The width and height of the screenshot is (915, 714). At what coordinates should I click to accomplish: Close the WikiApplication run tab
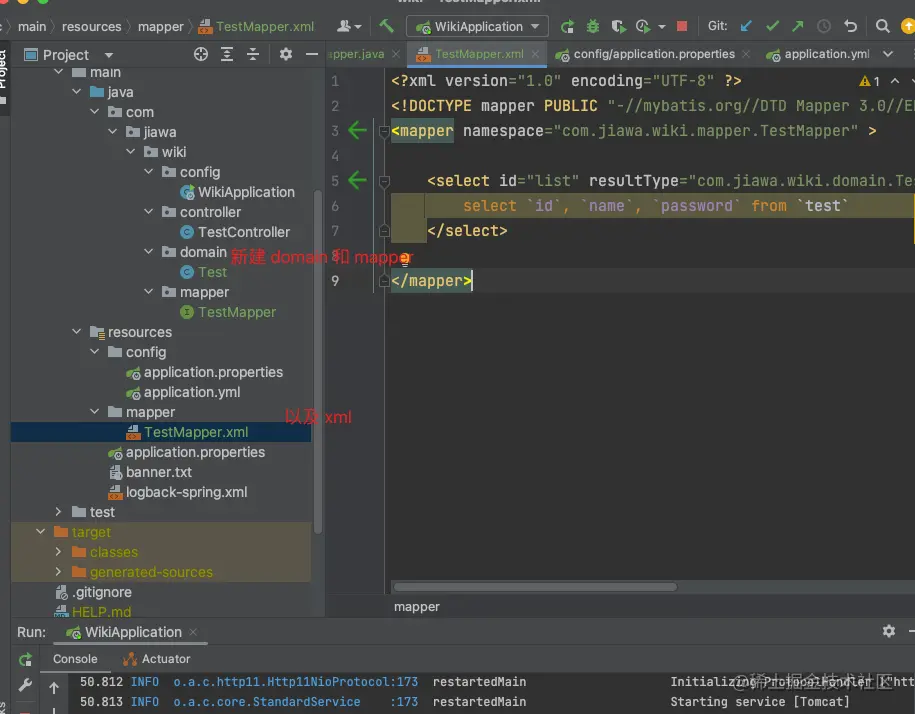click(x=193, y=632)
